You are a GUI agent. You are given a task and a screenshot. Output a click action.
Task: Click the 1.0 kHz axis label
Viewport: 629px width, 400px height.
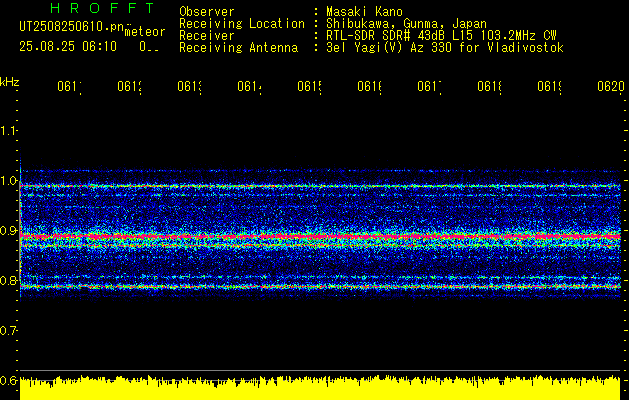(8, 181)
